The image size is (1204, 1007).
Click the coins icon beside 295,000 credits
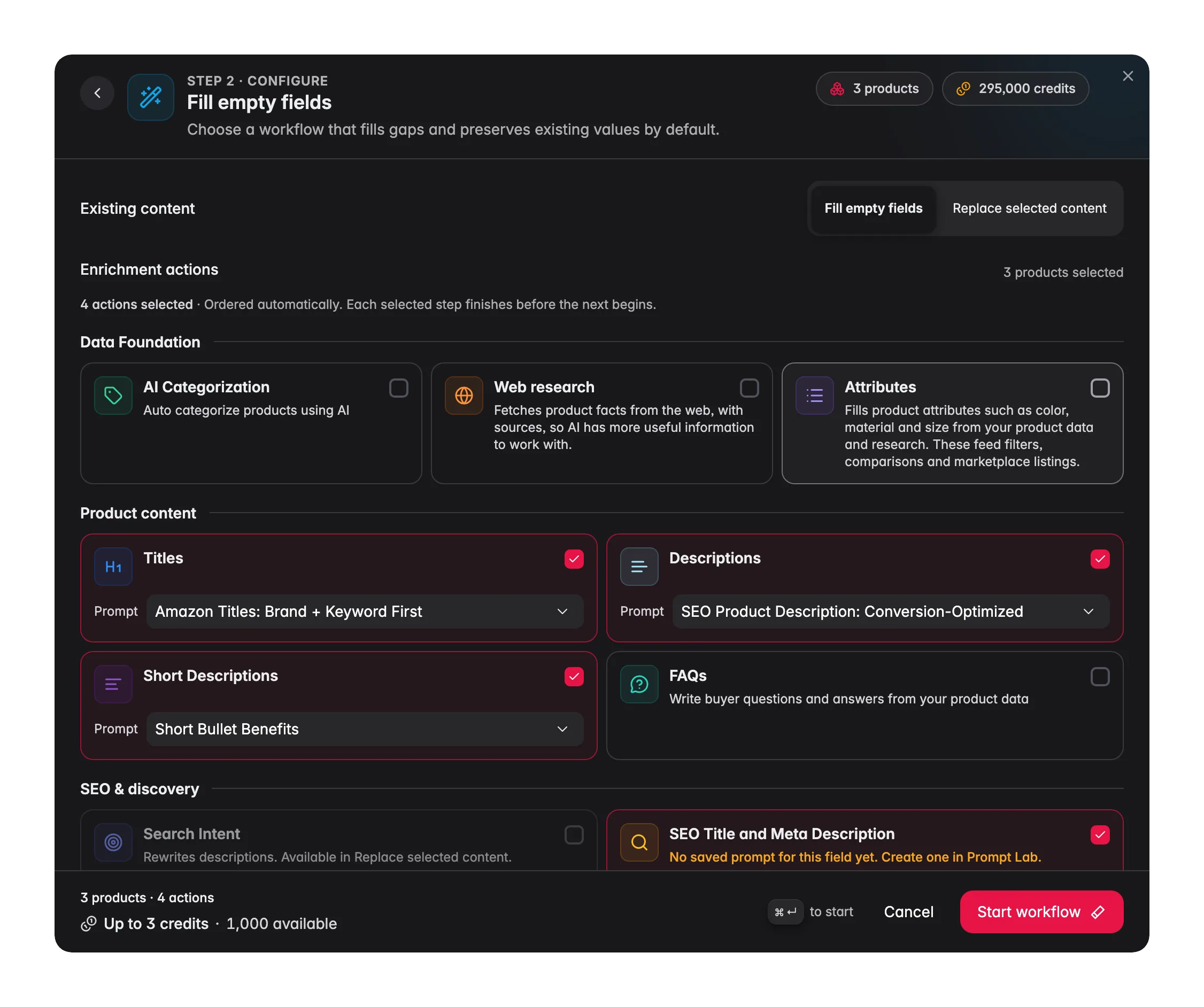point(963,89)
